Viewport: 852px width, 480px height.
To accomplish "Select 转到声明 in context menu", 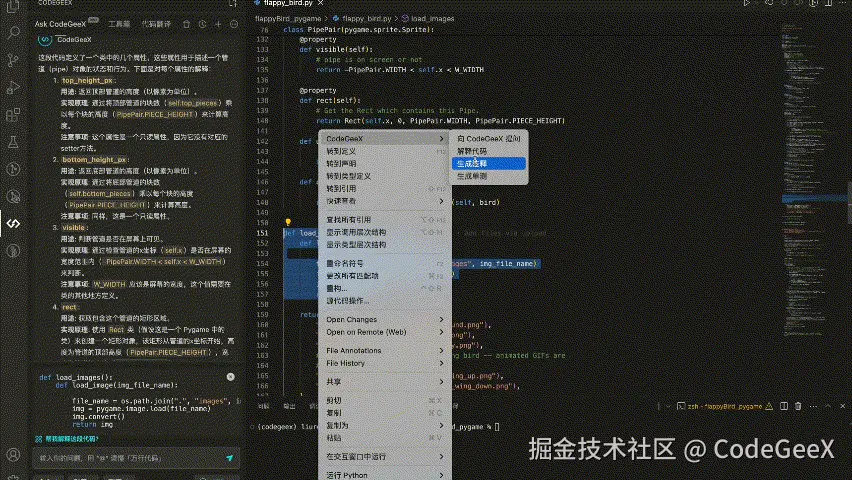I will (x=385, y=164).
